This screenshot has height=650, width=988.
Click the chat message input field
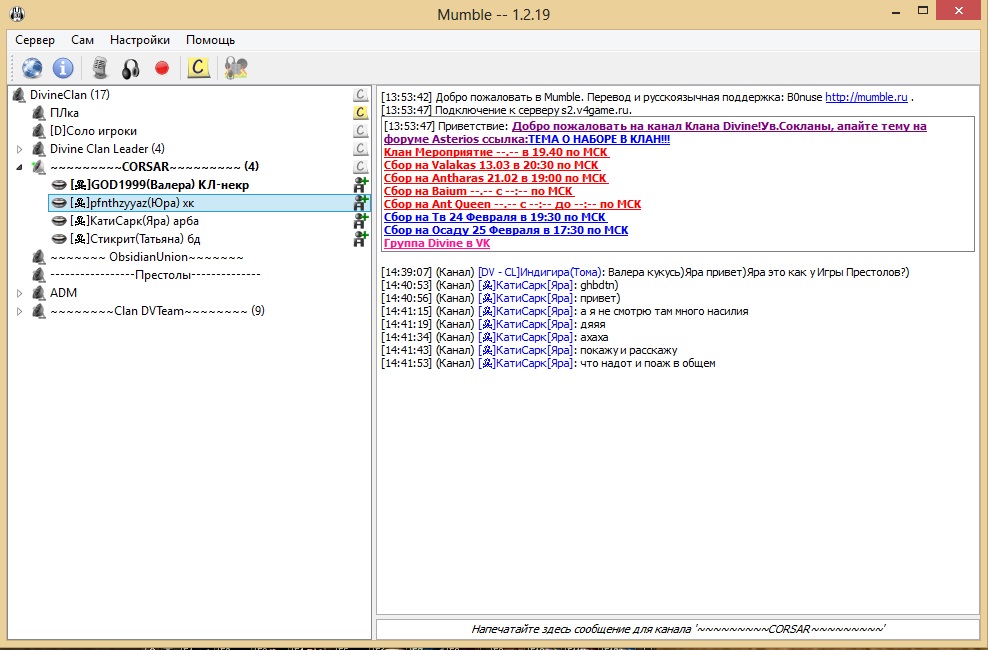point(677,630)
